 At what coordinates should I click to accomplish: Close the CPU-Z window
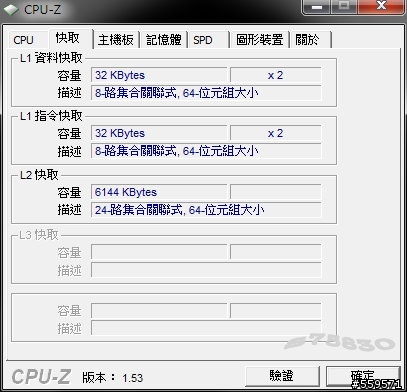(x=381, y=7)
